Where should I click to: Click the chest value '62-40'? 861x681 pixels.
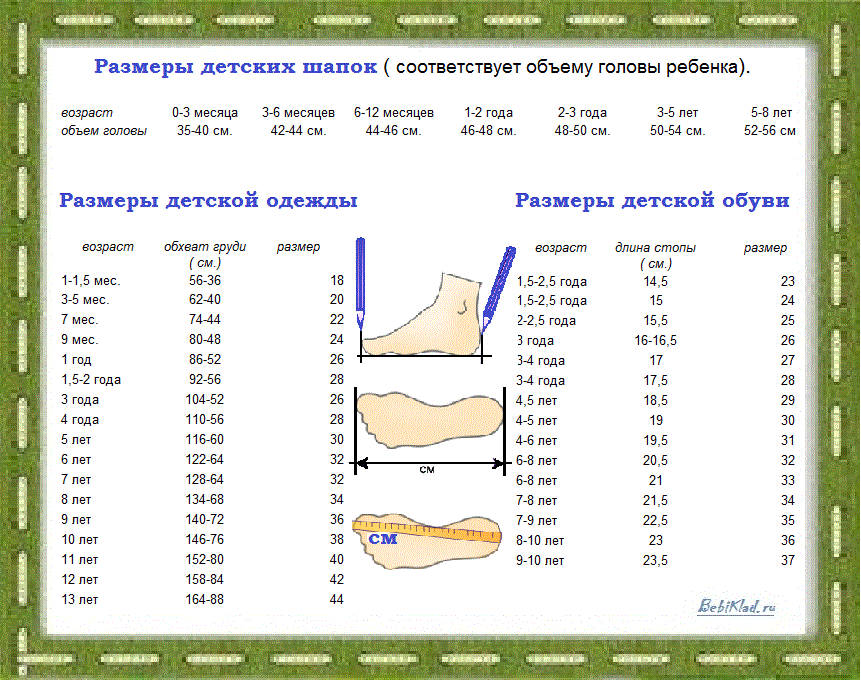[x=205, y=300]
